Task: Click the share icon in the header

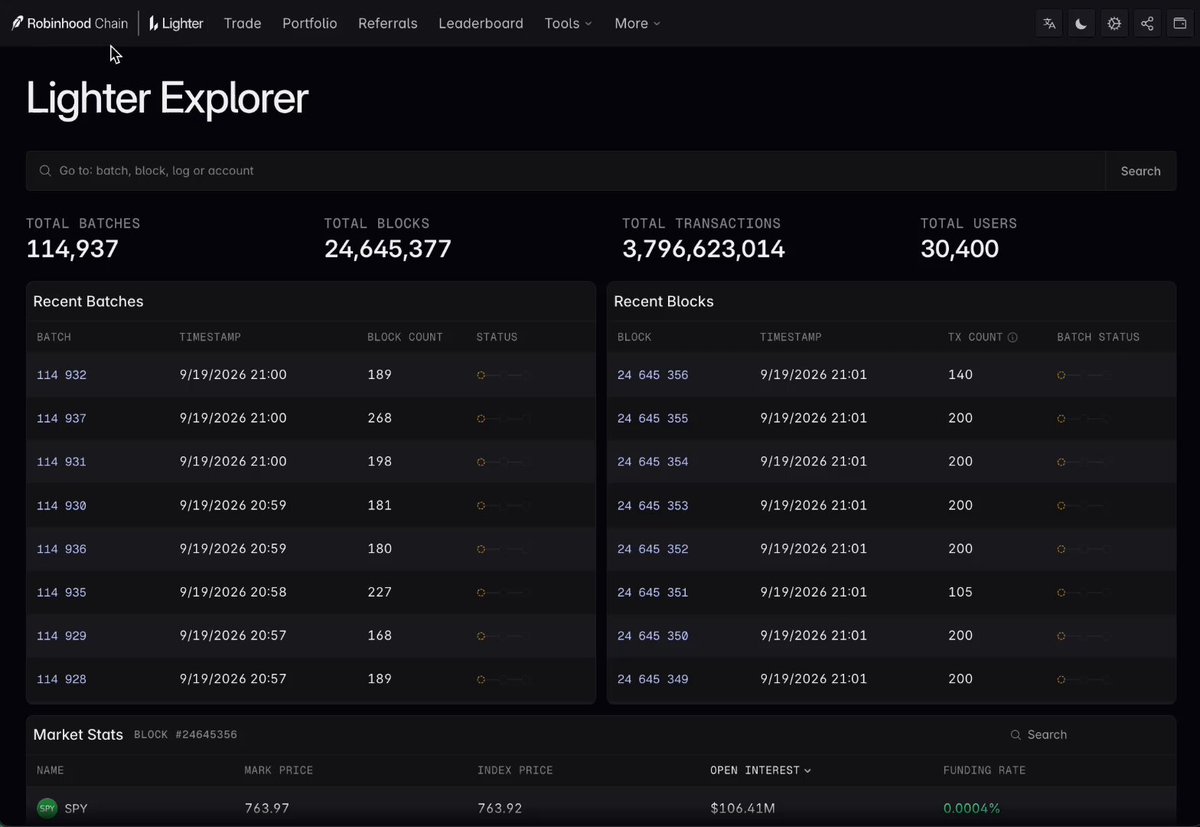Action: pyautogui.click(x=1147, y=24)
